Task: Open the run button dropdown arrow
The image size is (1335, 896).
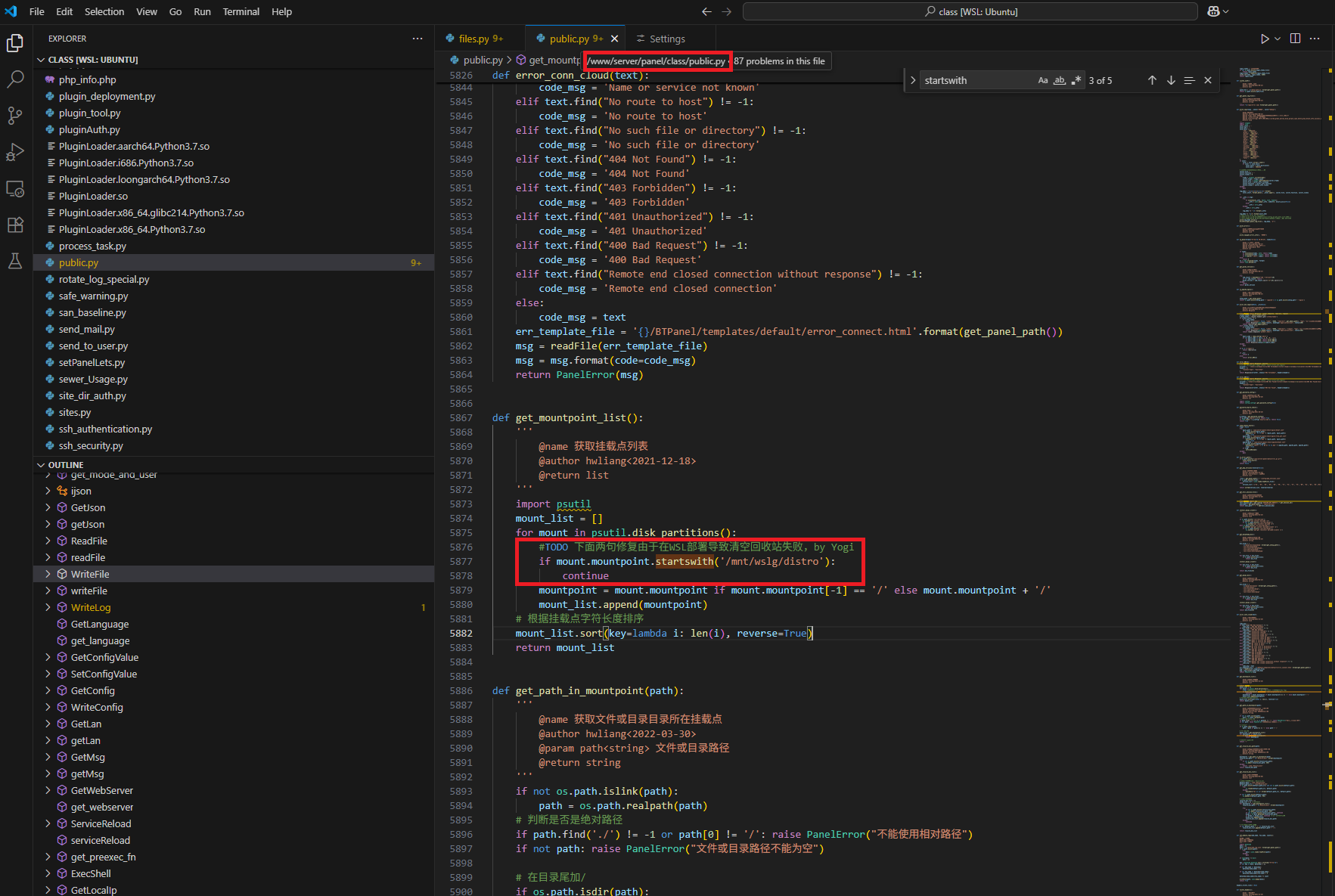Action: [x=1278, y=39]
